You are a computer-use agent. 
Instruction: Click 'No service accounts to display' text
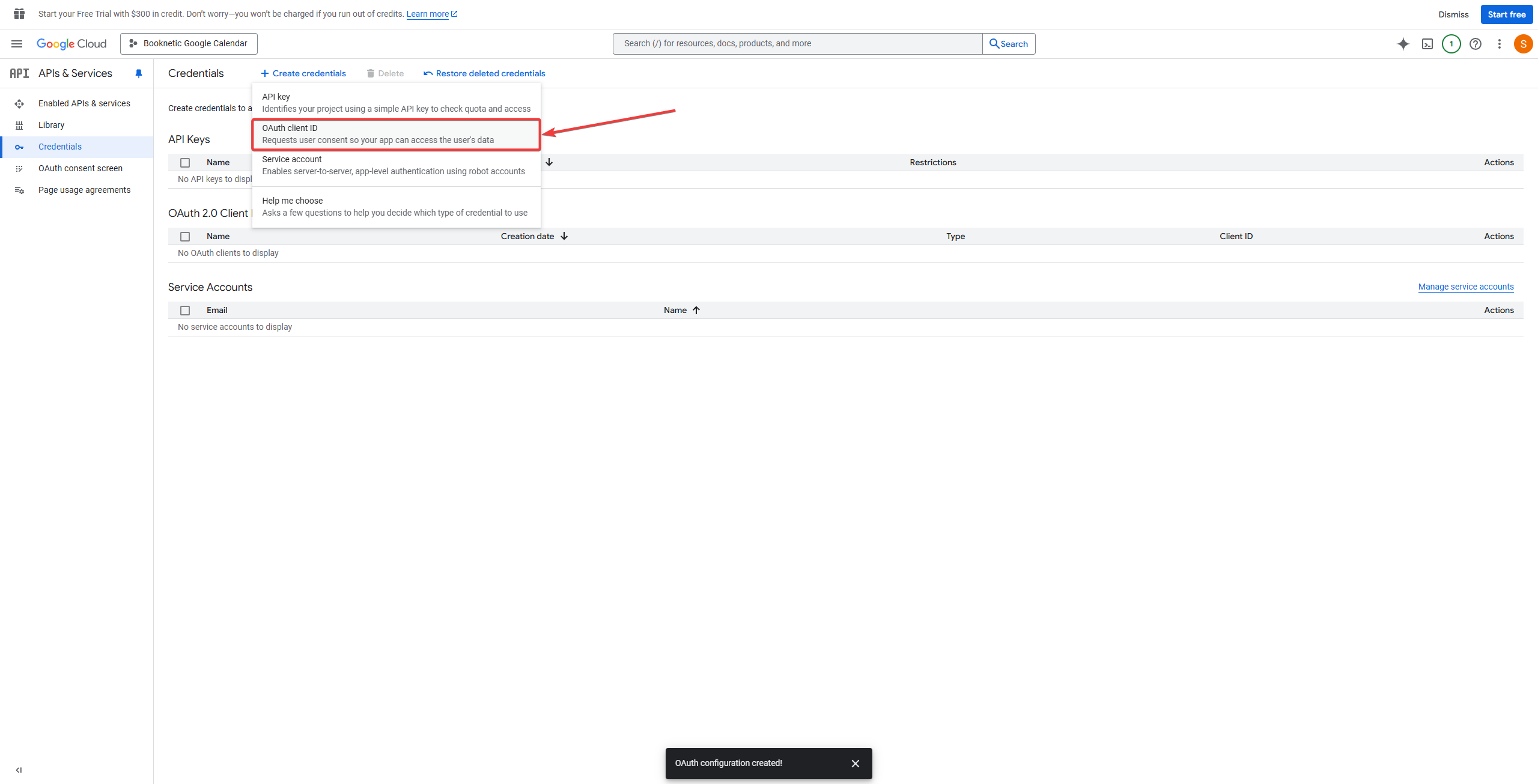point(235,327)
